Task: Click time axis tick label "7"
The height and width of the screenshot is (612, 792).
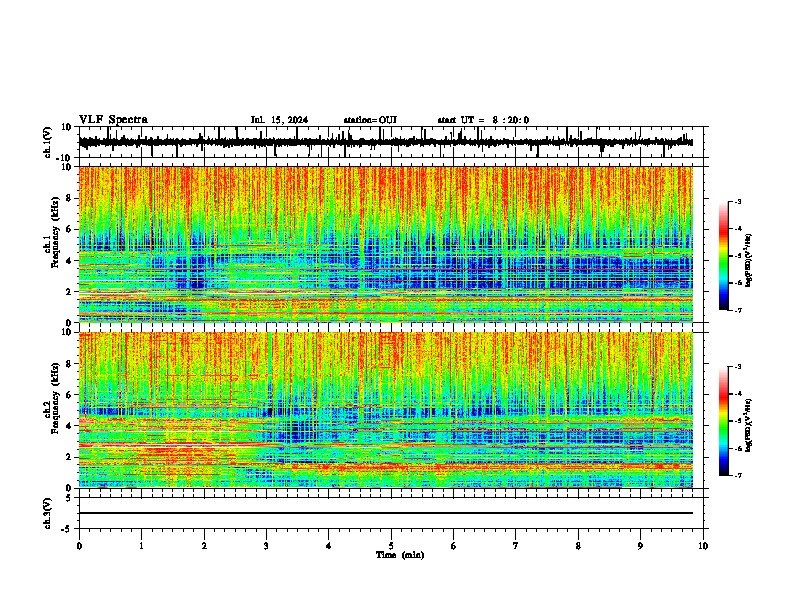Action: [x=516, y=546]
